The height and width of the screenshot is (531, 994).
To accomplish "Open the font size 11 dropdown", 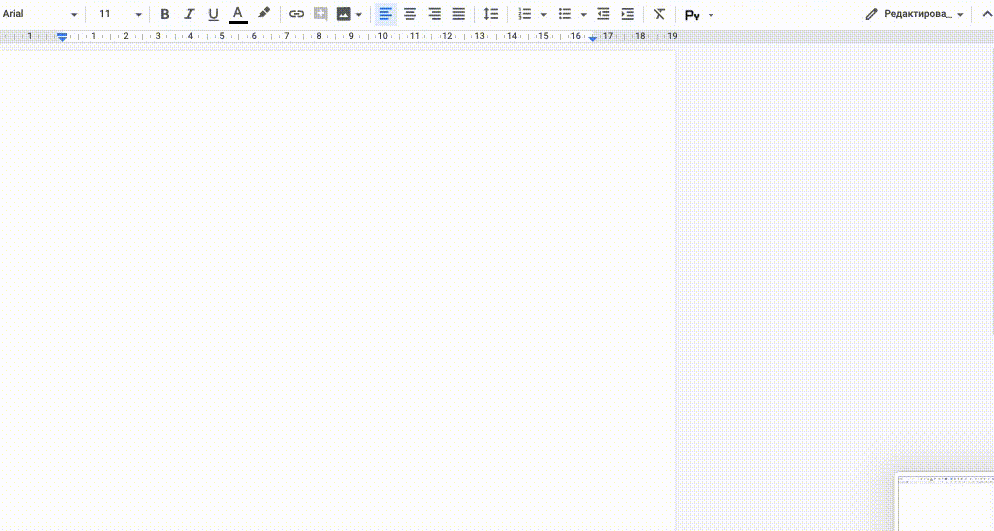I will (120, 14).
